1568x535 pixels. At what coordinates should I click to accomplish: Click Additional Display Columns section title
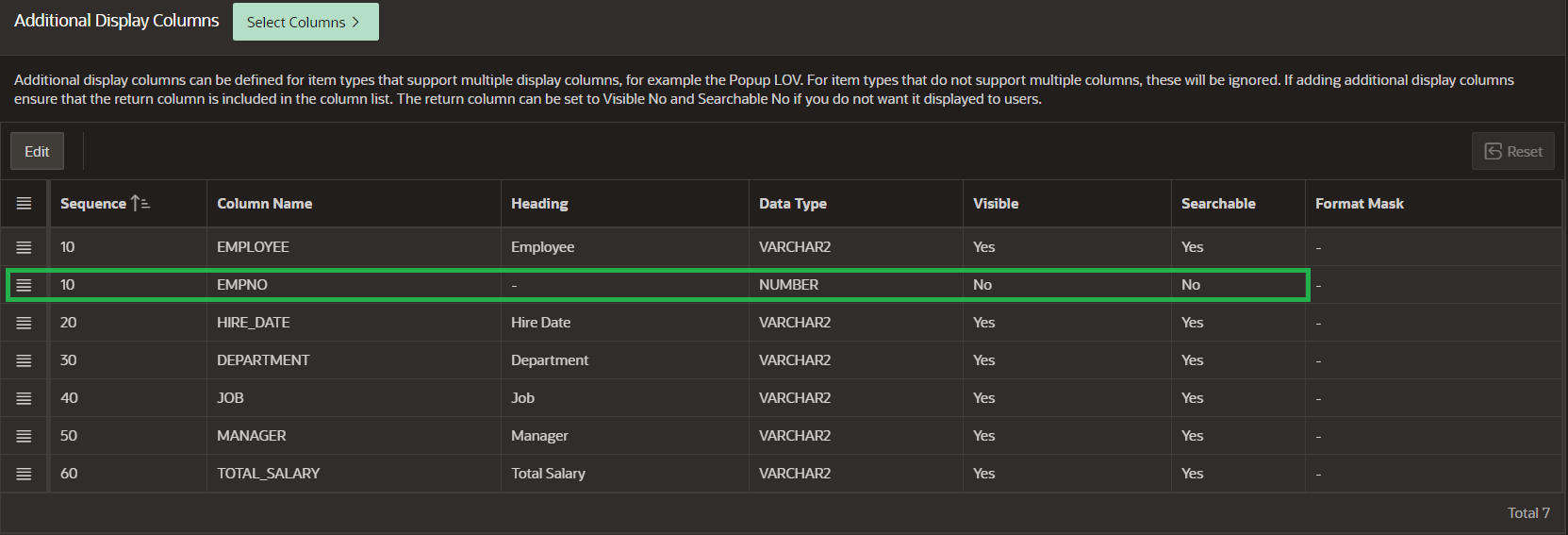(116, 21)
